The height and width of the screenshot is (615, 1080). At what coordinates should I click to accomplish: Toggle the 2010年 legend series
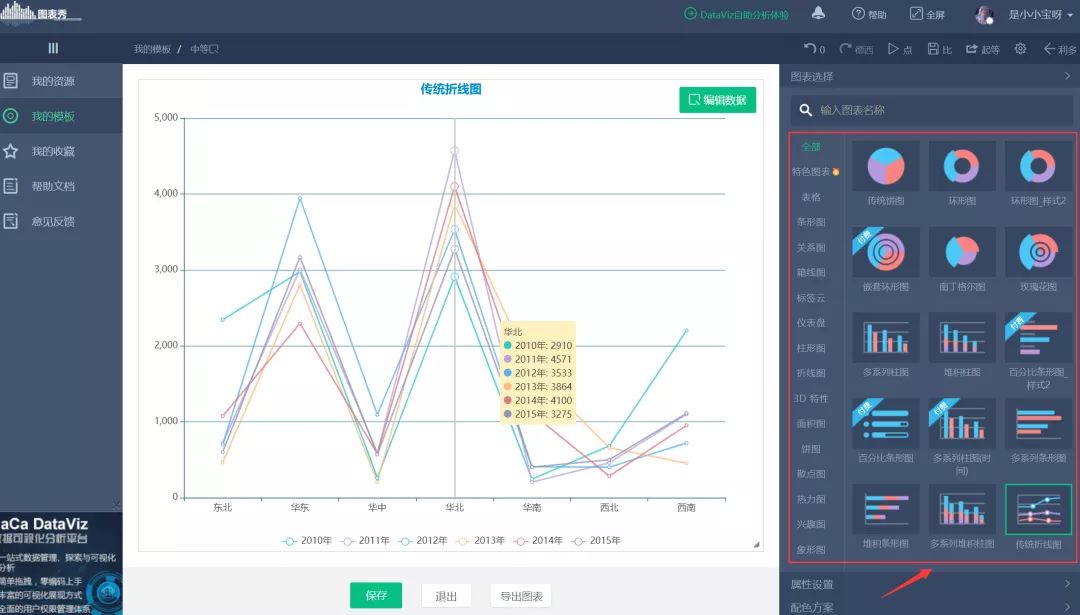[x=307, y=541]
